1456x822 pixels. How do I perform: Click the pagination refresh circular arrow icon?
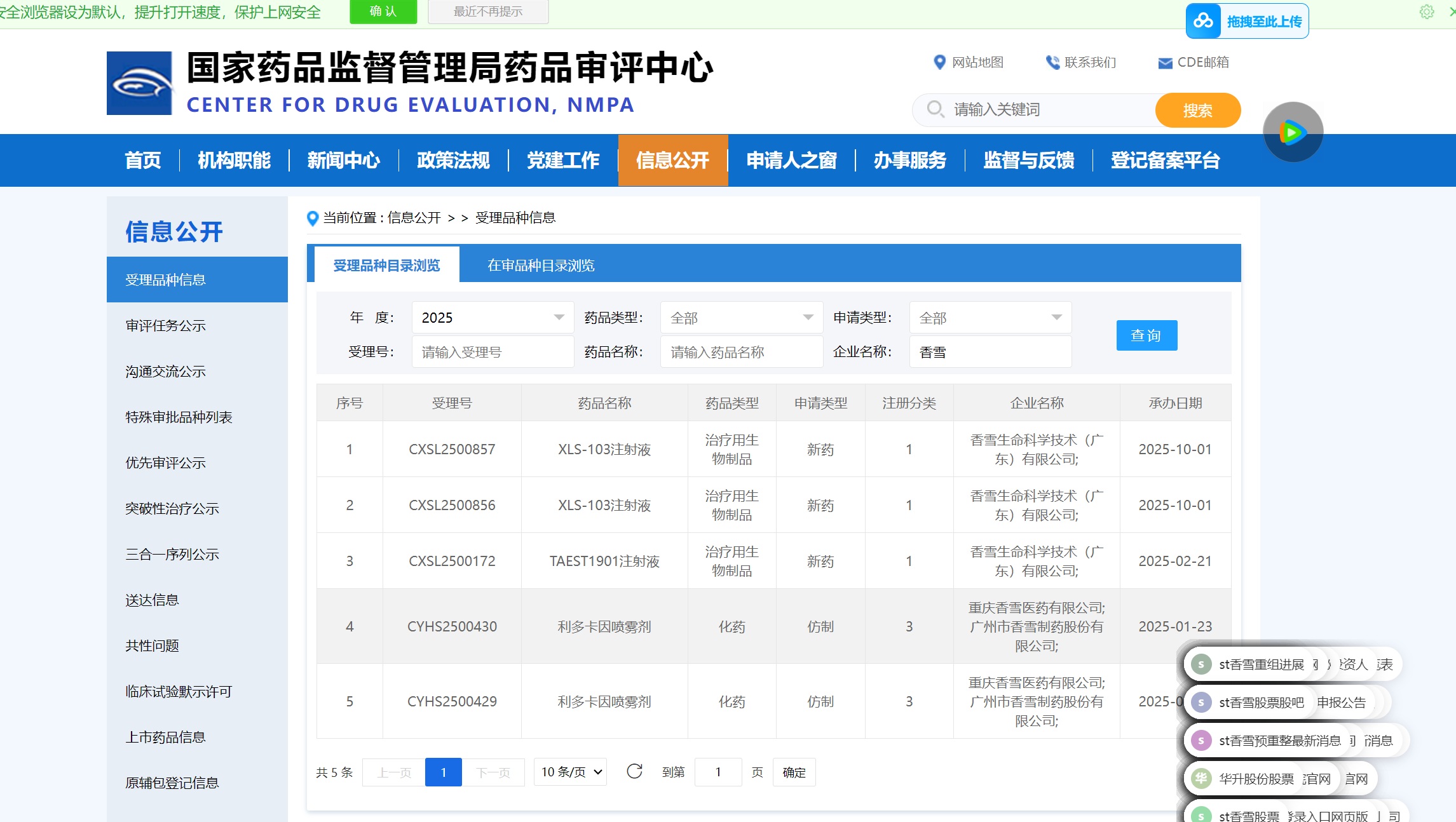pos(634,771)
